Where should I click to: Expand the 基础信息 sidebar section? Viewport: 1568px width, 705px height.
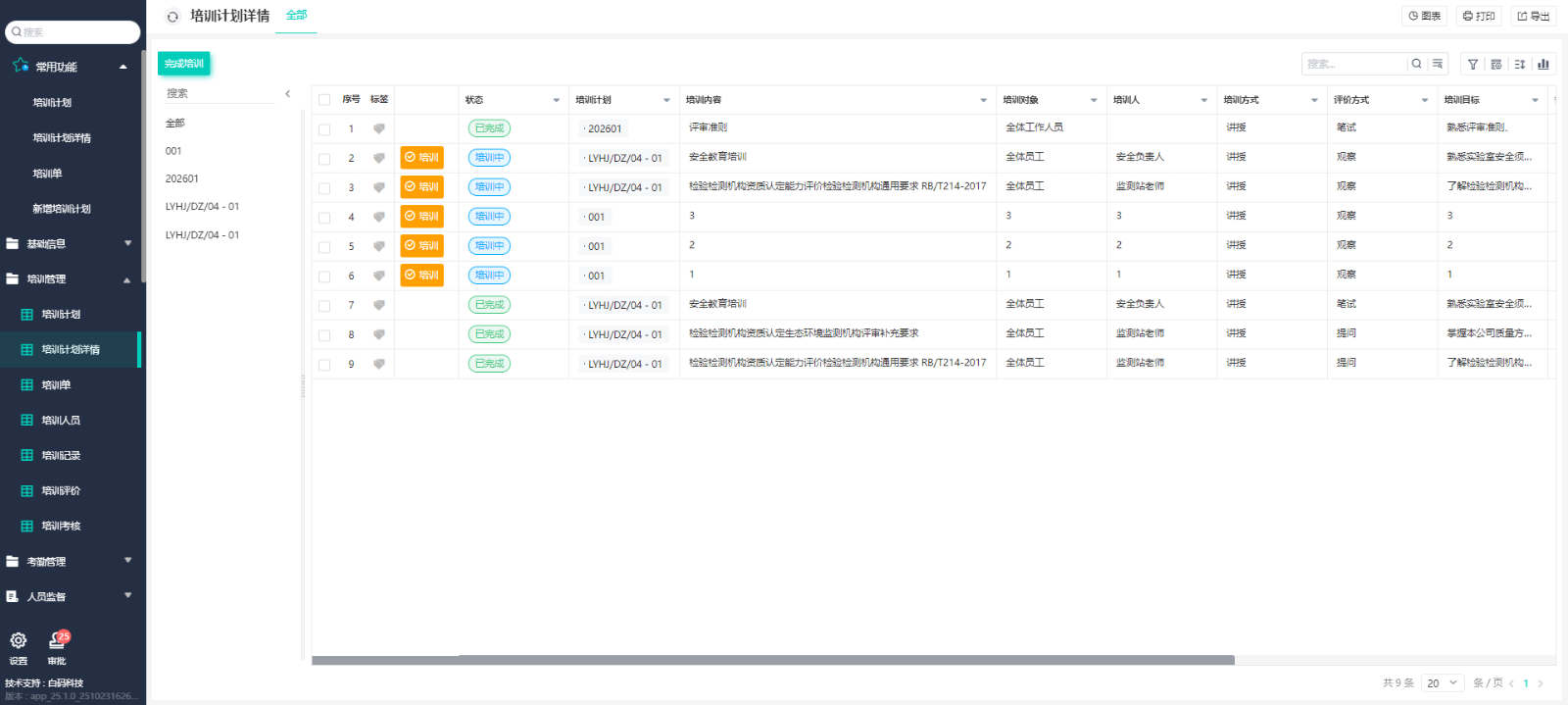[x=127, y=243]
